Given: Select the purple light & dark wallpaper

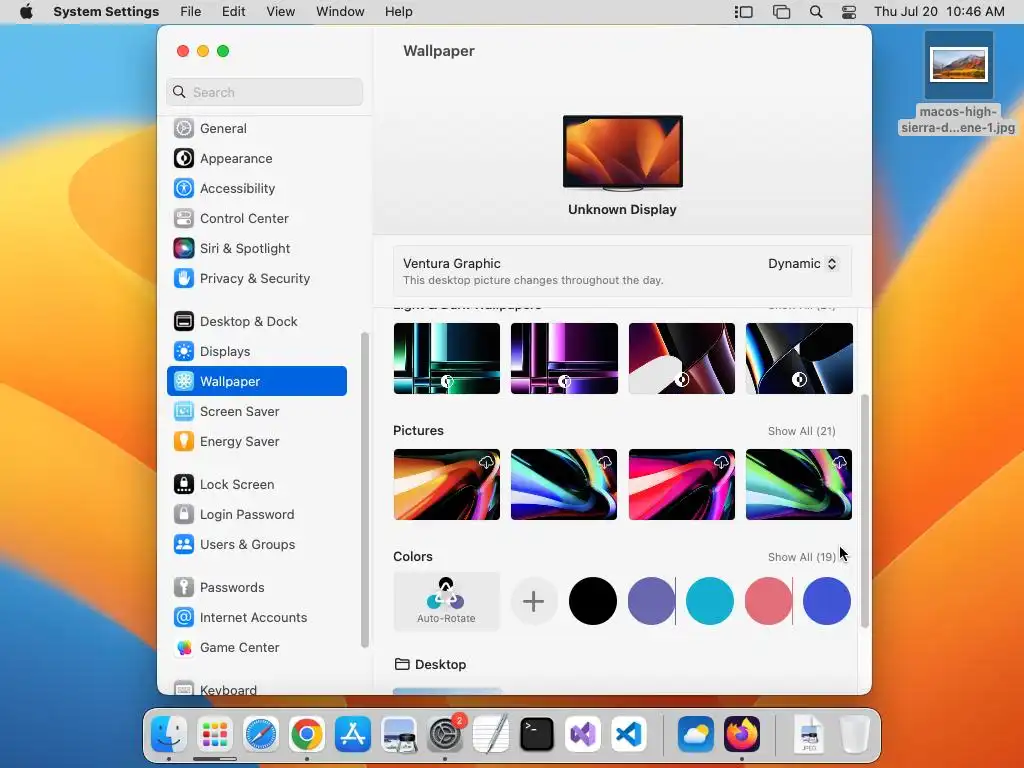Looking at the screenshot, I should point(564,359).
